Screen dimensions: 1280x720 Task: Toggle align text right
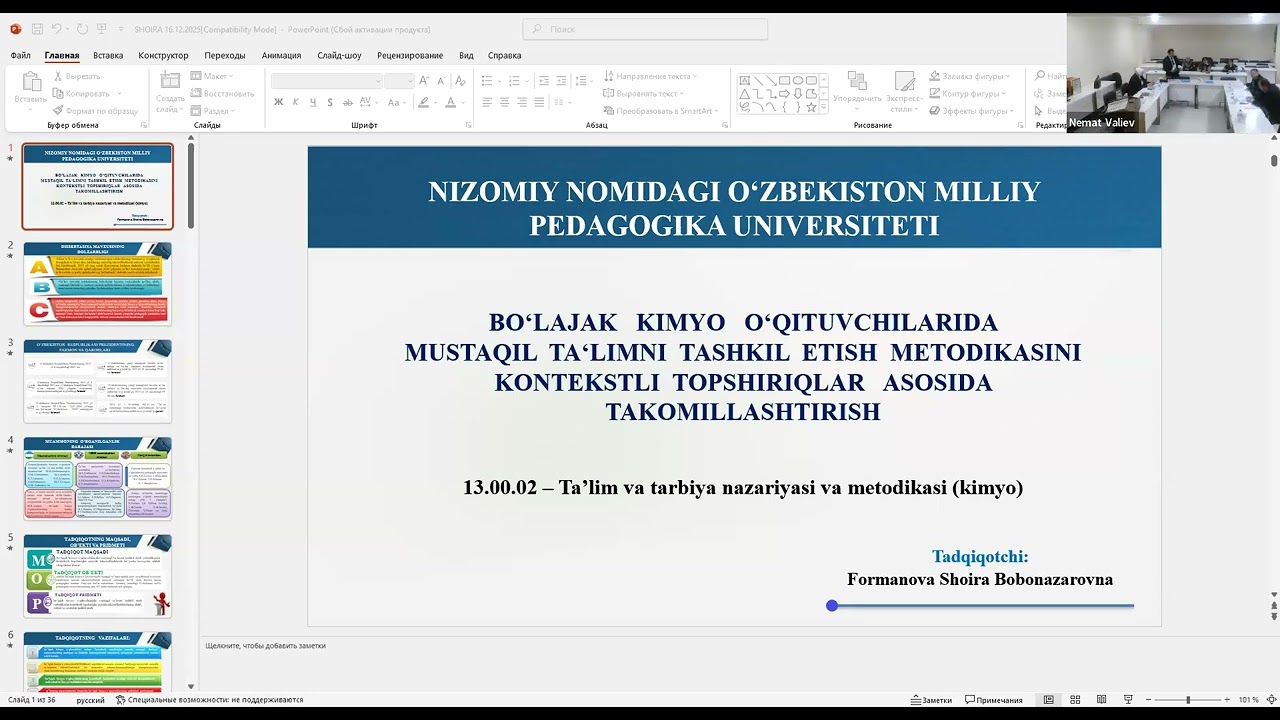(522, 102)
